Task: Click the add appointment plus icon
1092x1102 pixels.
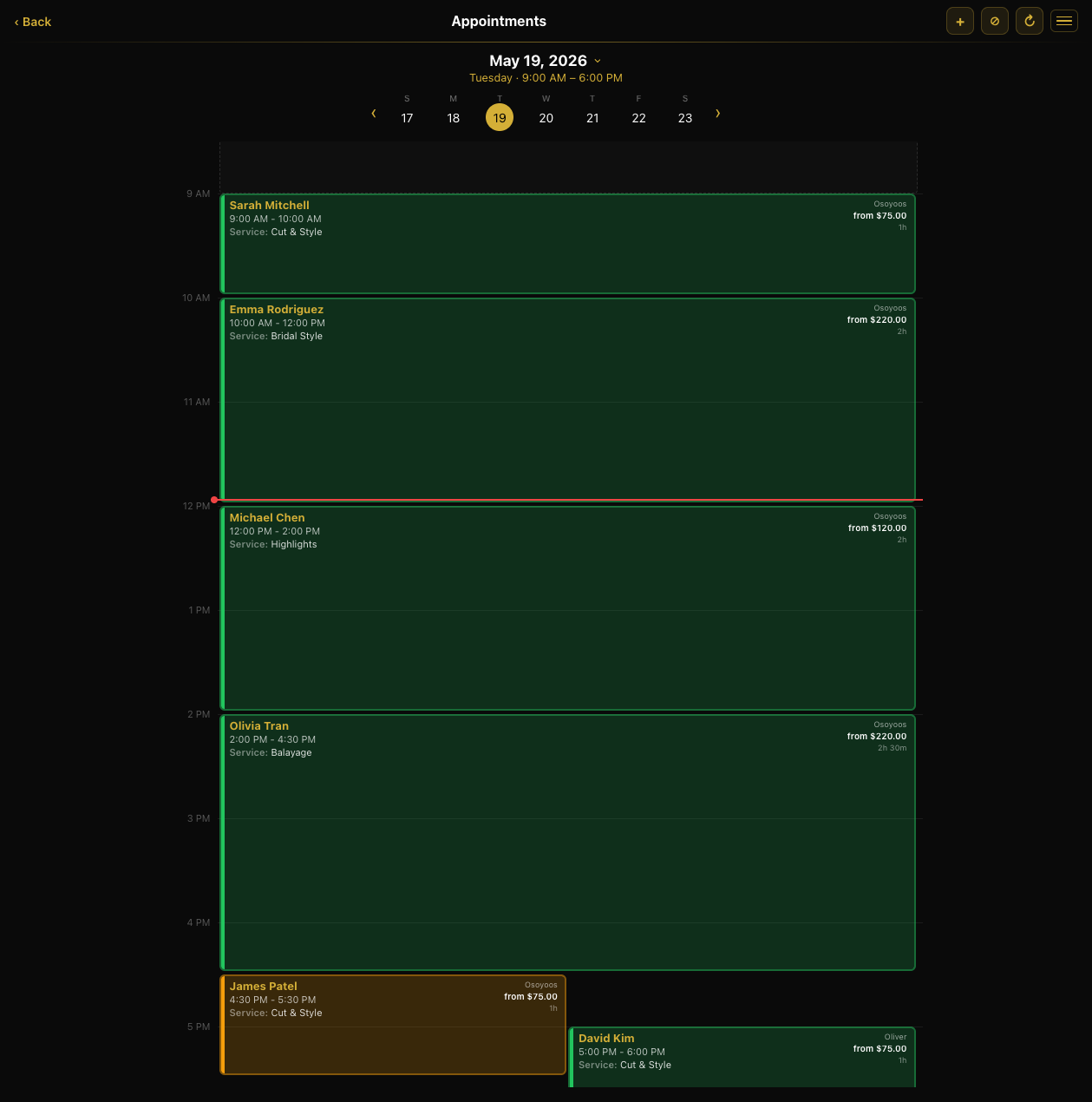Action: (x=960, y=21)
